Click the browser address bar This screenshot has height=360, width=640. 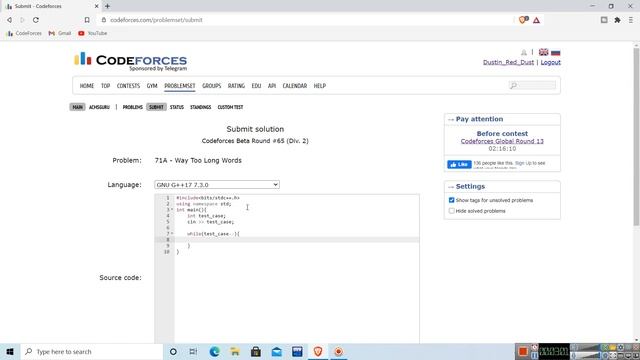[306, 20]
